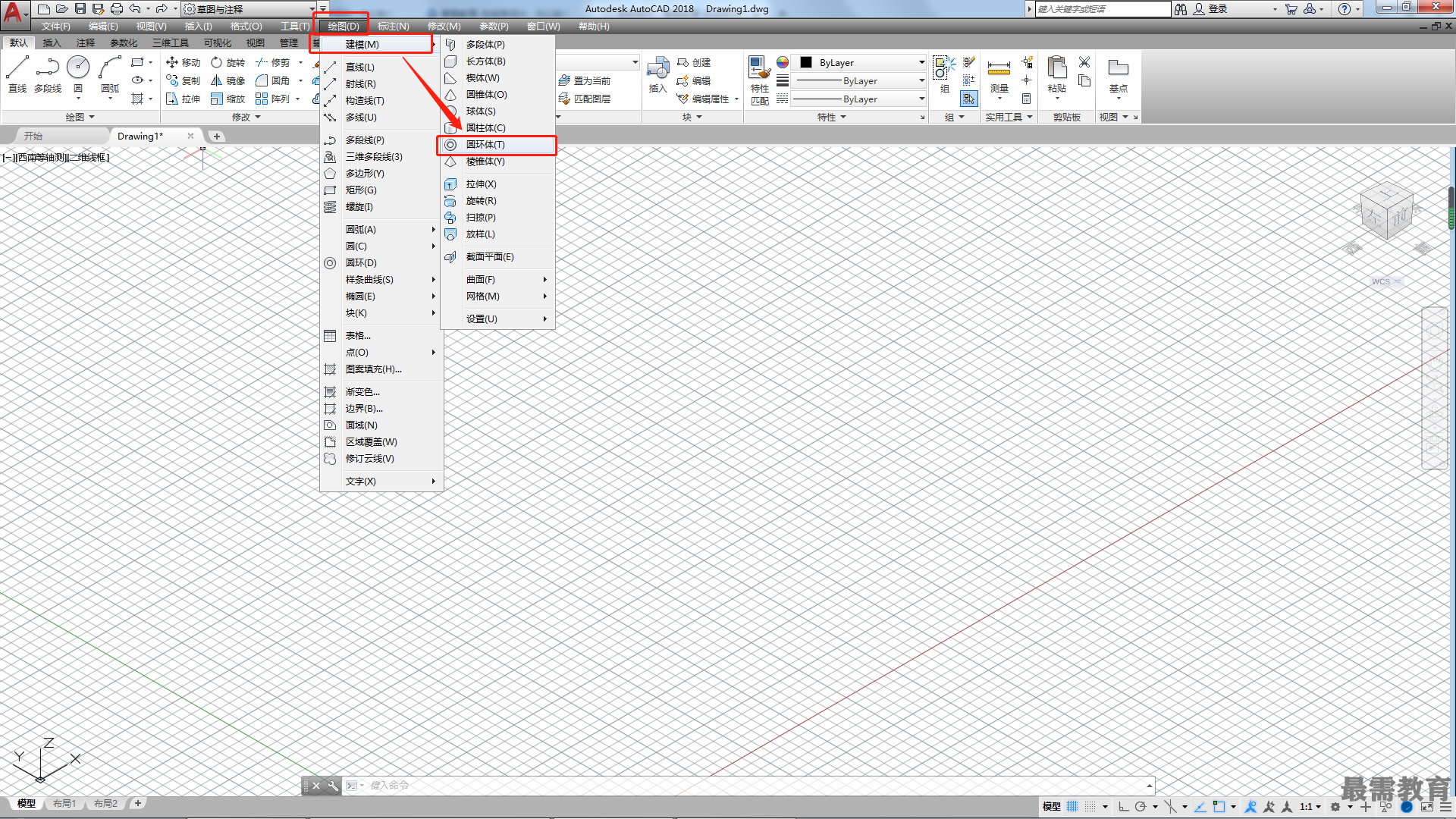Click the 测量 measure tool
The image size is (1456, 819).
999,76
